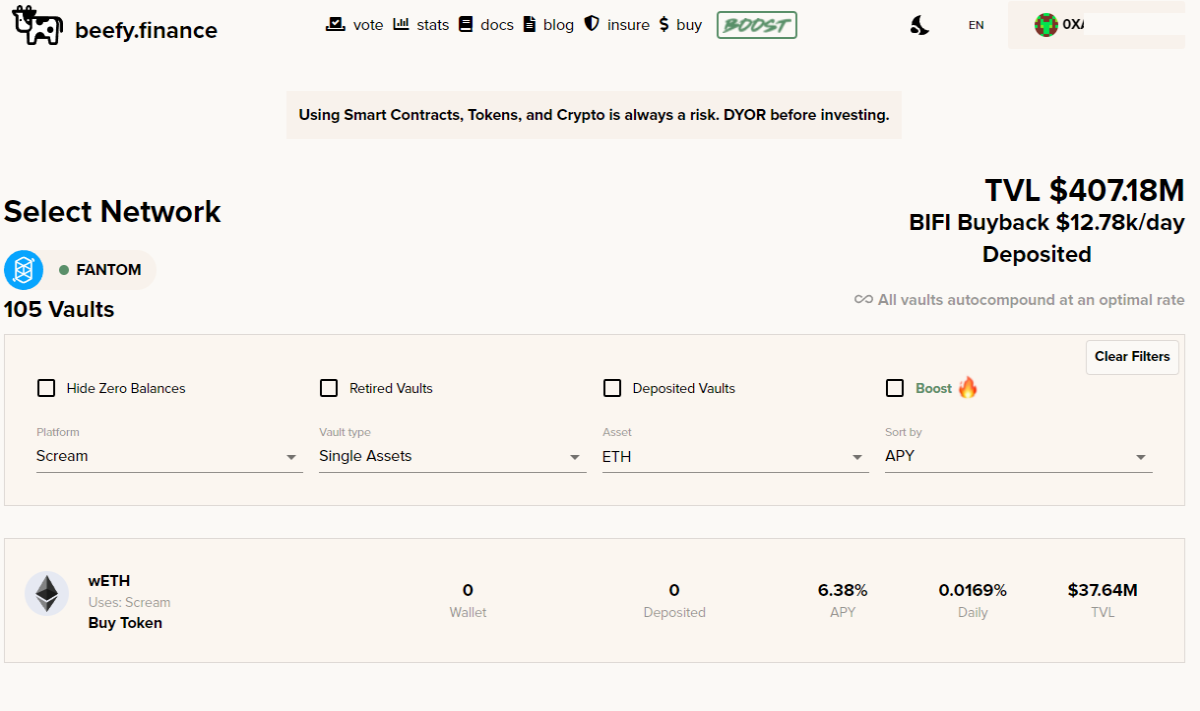Viewport: 1200px width, 711px height.
Task: Open the stats menu item
Action: (x=421, y=25)
